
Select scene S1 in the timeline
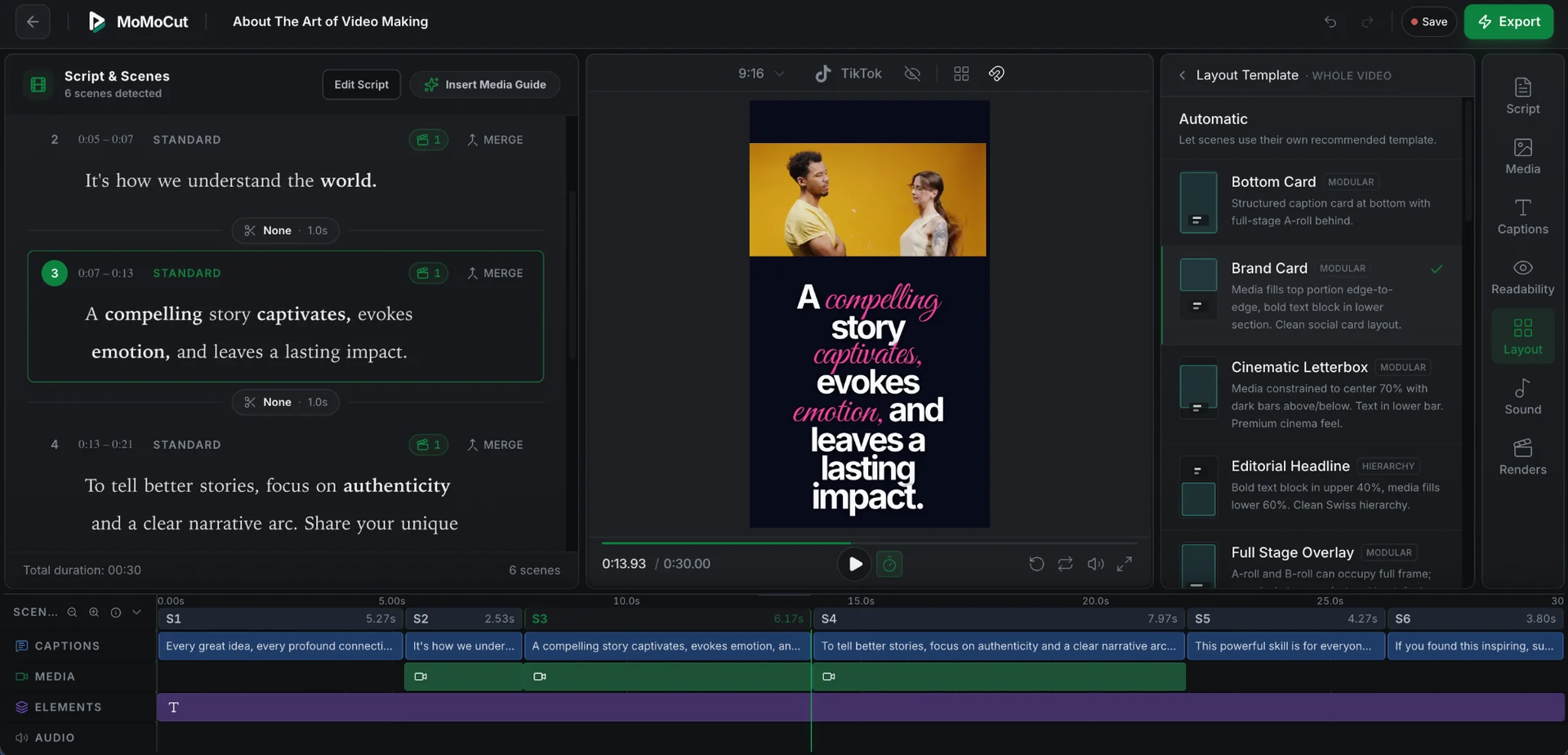click(x=280, y=619)
